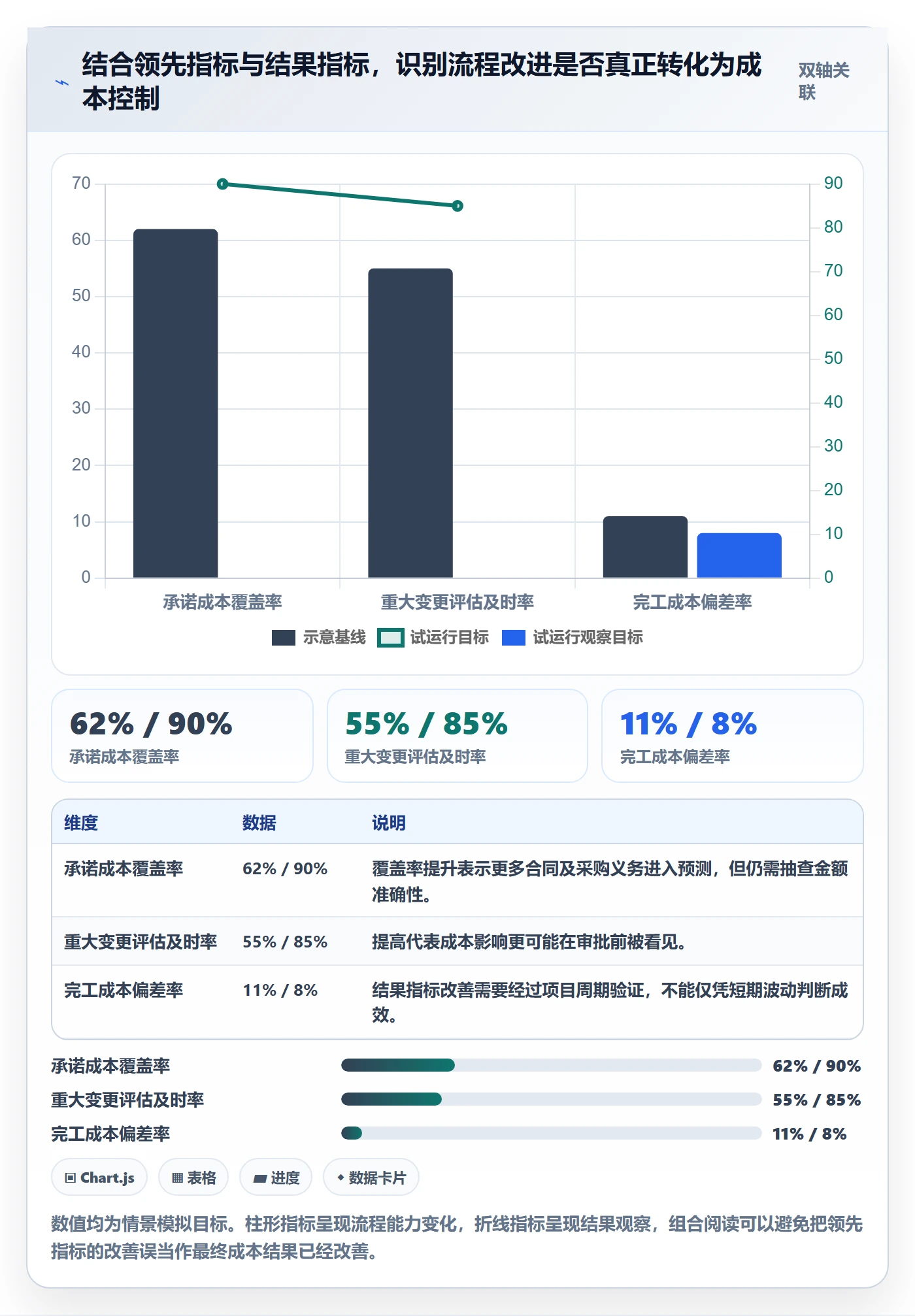
Task: Click the green line point above 承诺成本覆盖率
Action: (x=223, y=184)
